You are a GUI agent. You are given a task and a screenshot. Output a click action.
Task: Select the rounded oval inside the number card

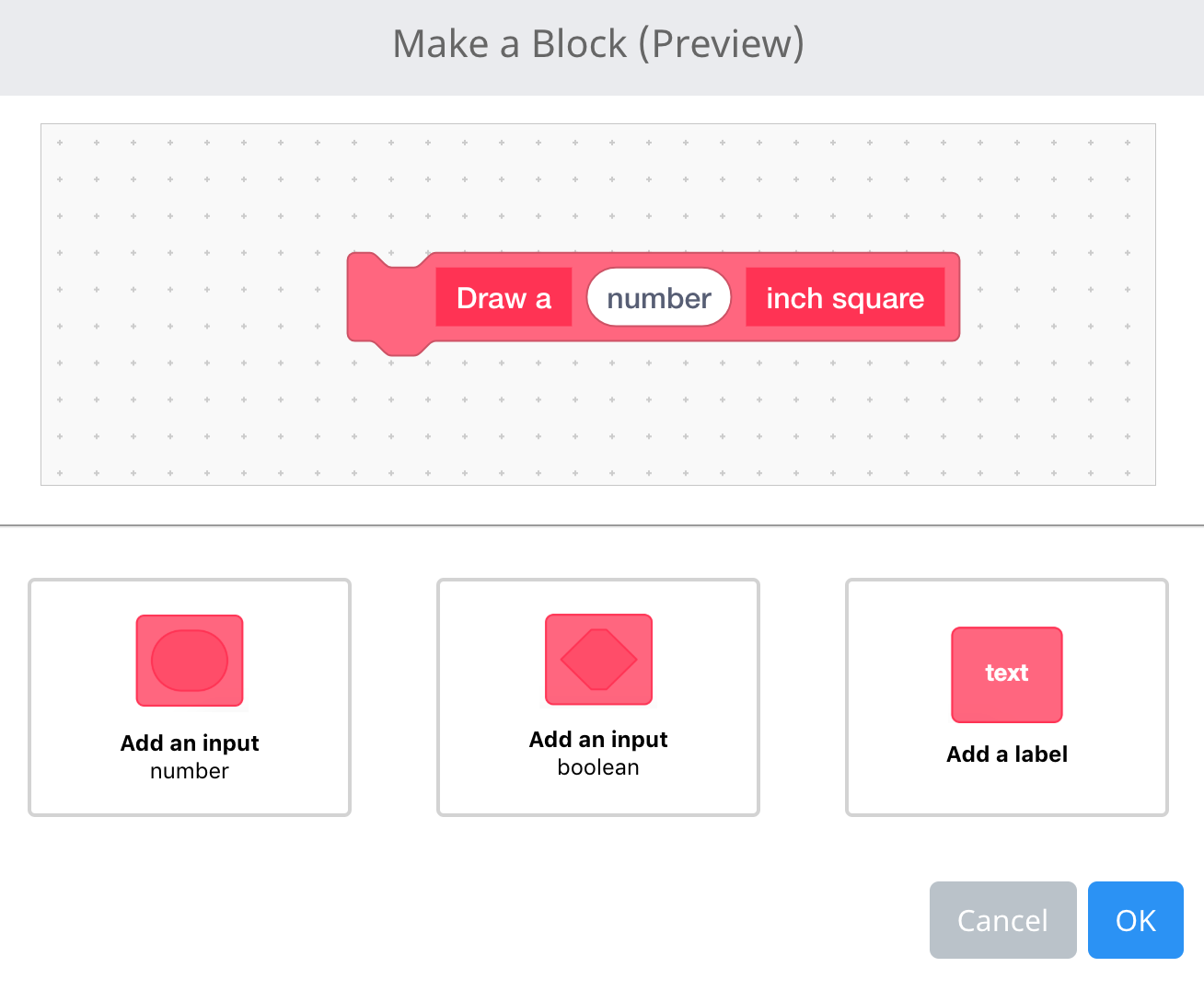189,660
